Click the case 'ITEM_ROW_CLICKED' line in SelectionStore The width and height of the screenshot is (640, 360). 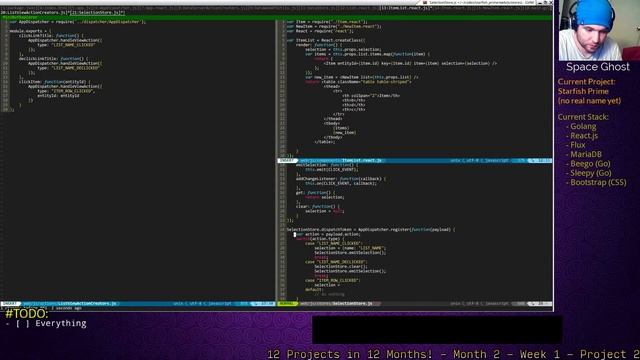(332, 280)
